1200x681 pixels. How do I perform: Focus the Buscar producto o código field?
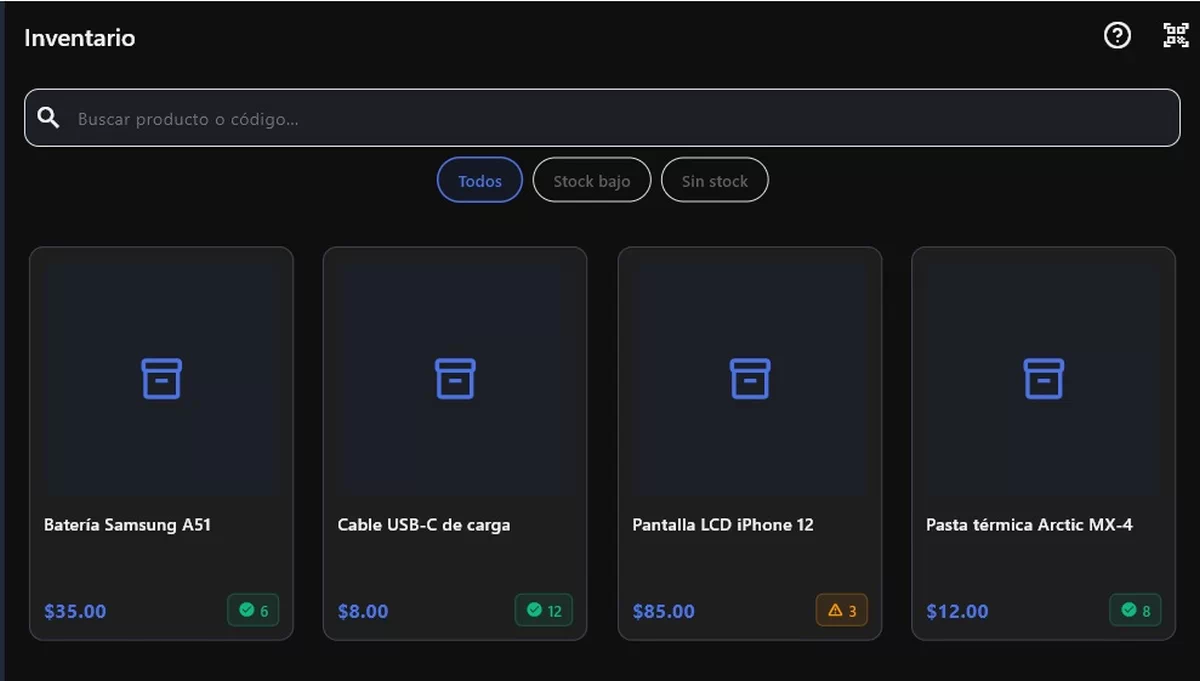(x=602, y=118)
